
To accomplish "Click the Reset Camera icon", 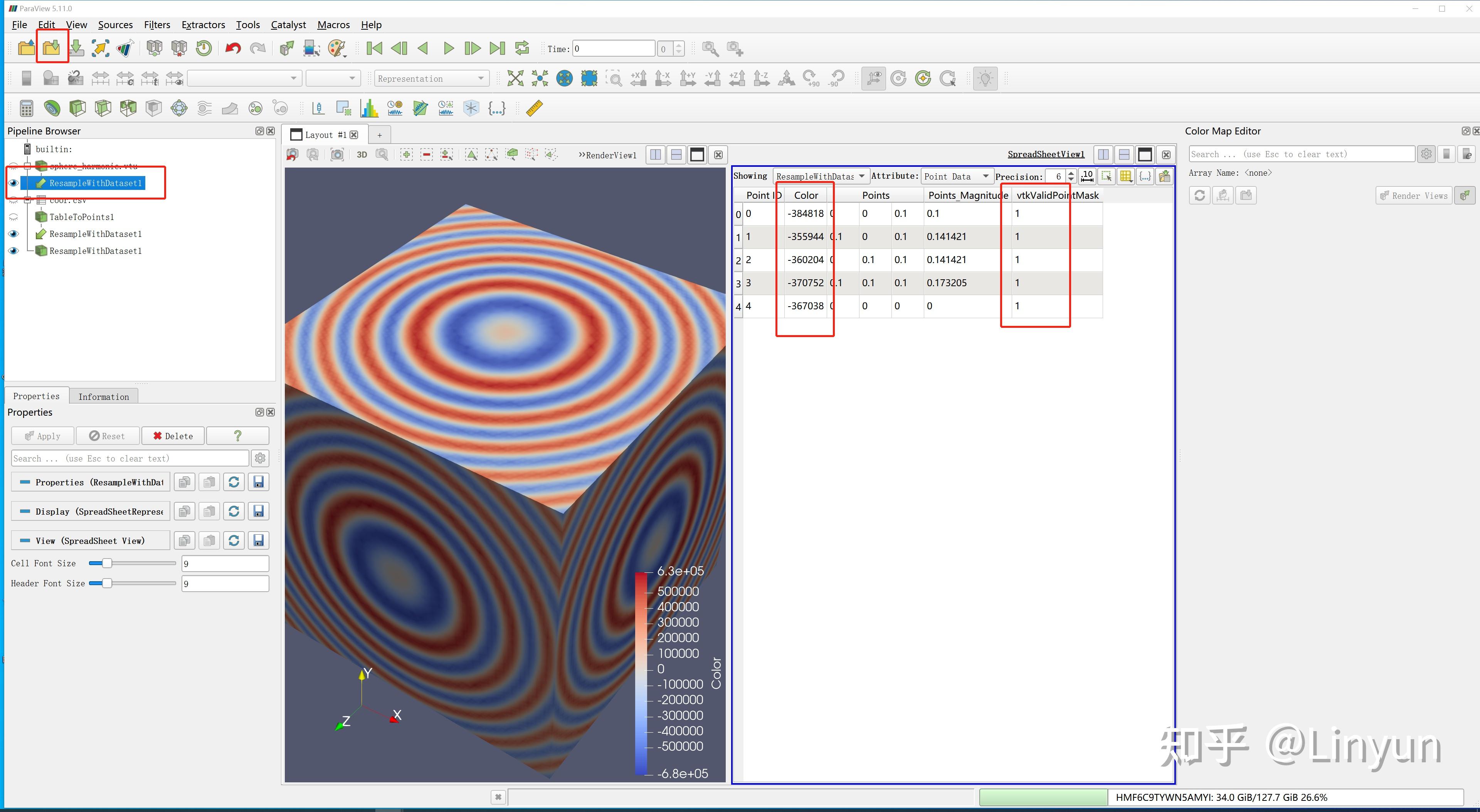I will coord(515,78).
